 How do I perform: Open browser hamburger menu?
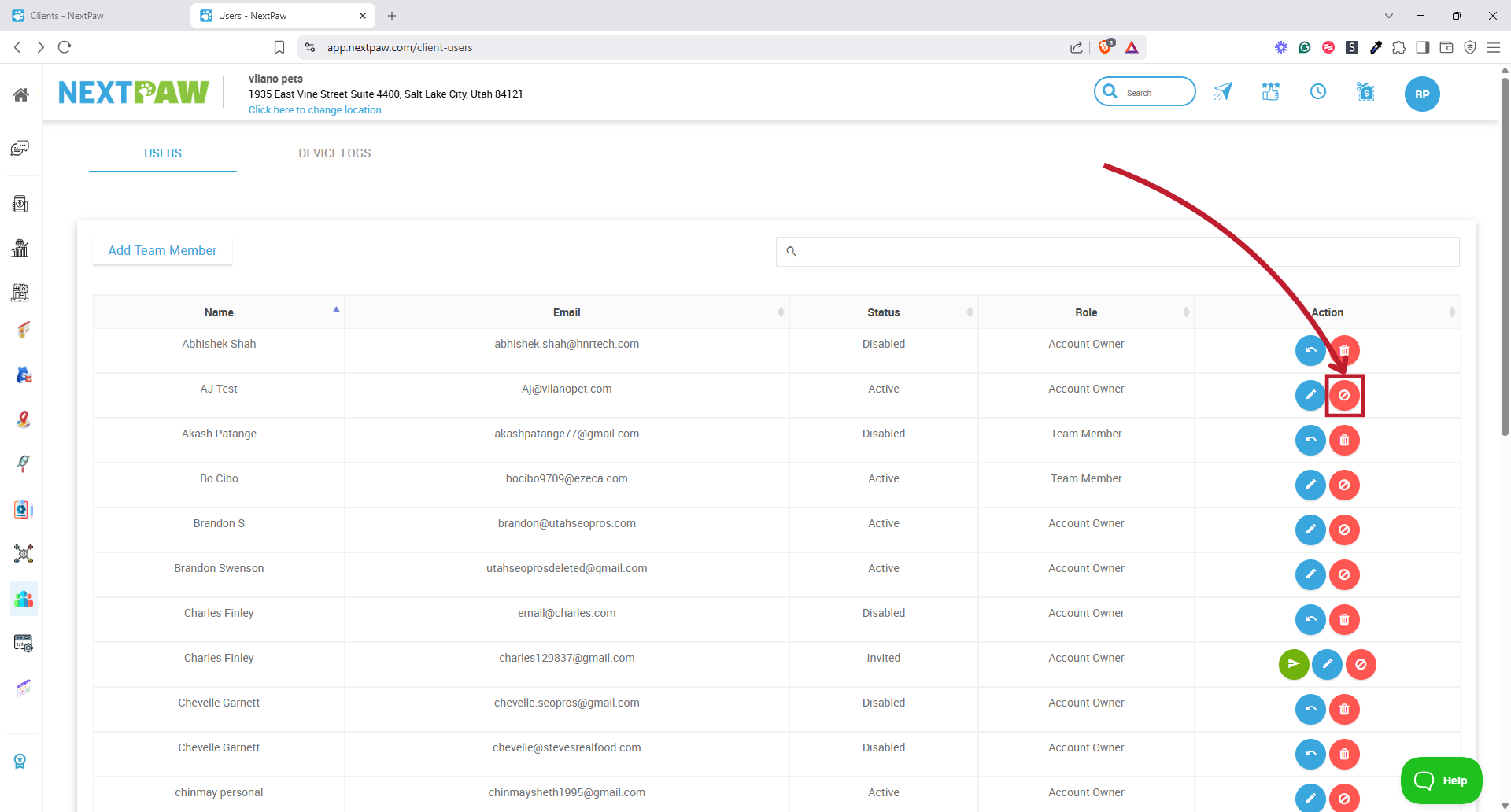(x=1493, y=47)
